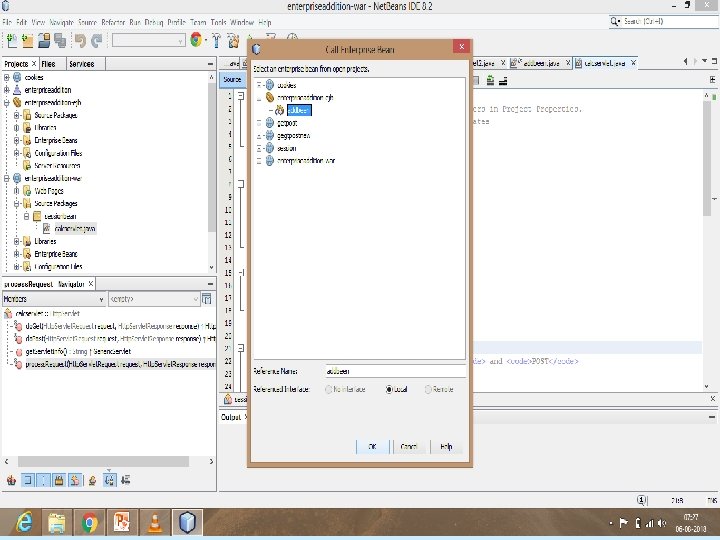Open the empty filter dropdown in Navigator
Viewport: 720px width, 540px height.
tap(154, 299)
